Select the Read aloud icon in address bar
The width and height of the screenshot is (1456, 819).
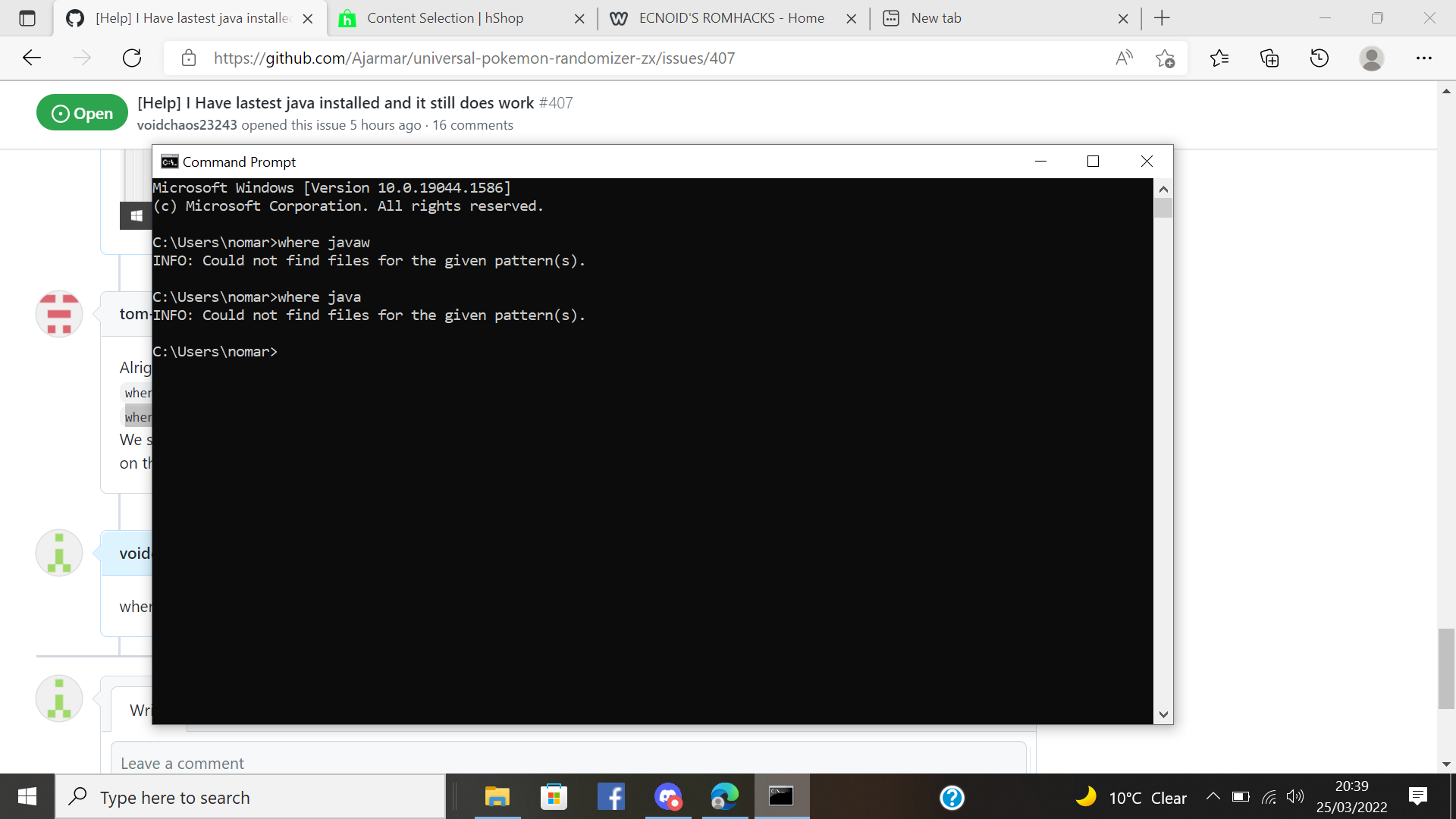1123,58
